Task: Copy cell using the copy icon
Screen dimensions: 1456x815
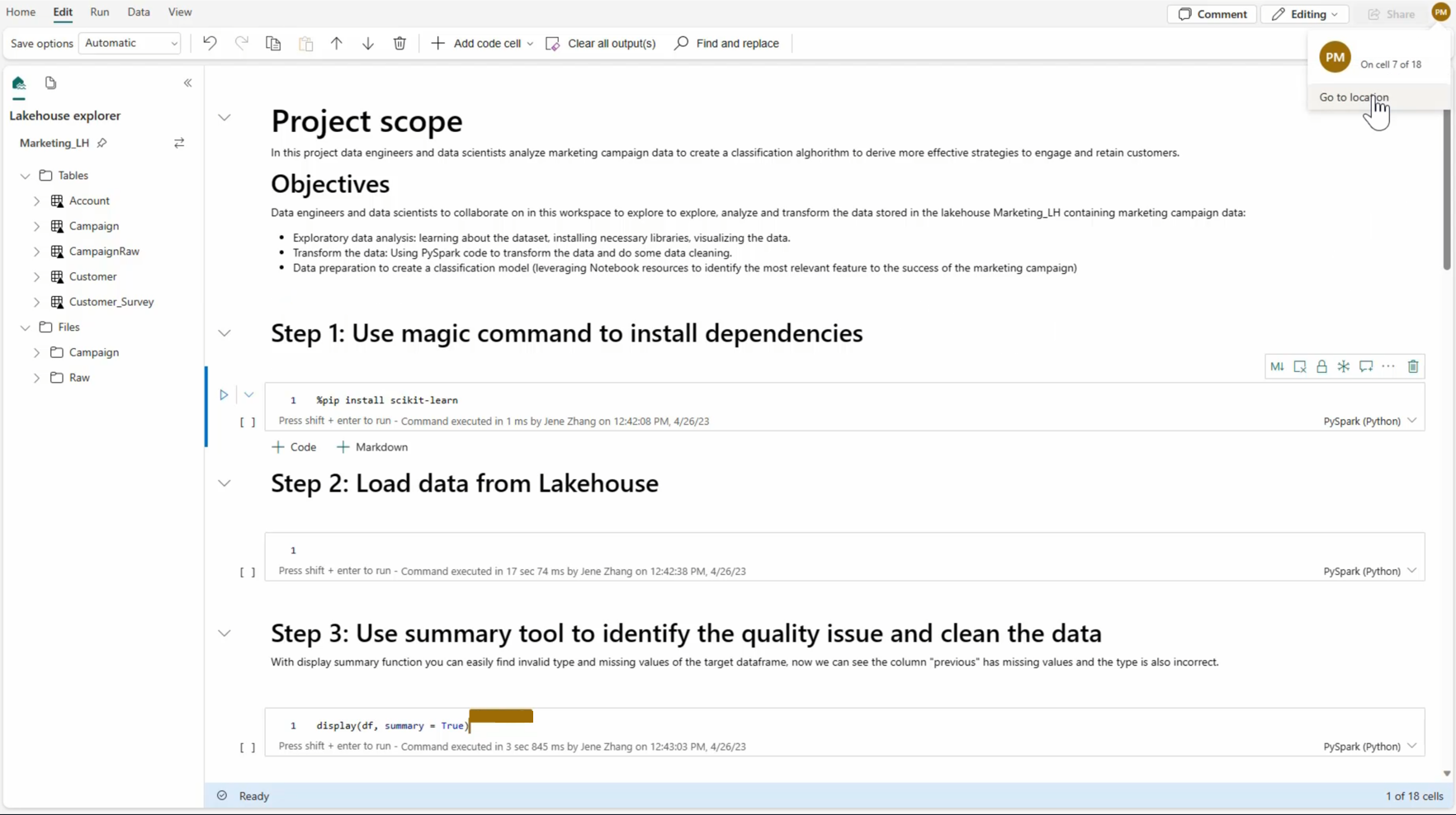Action: (273, 43)
